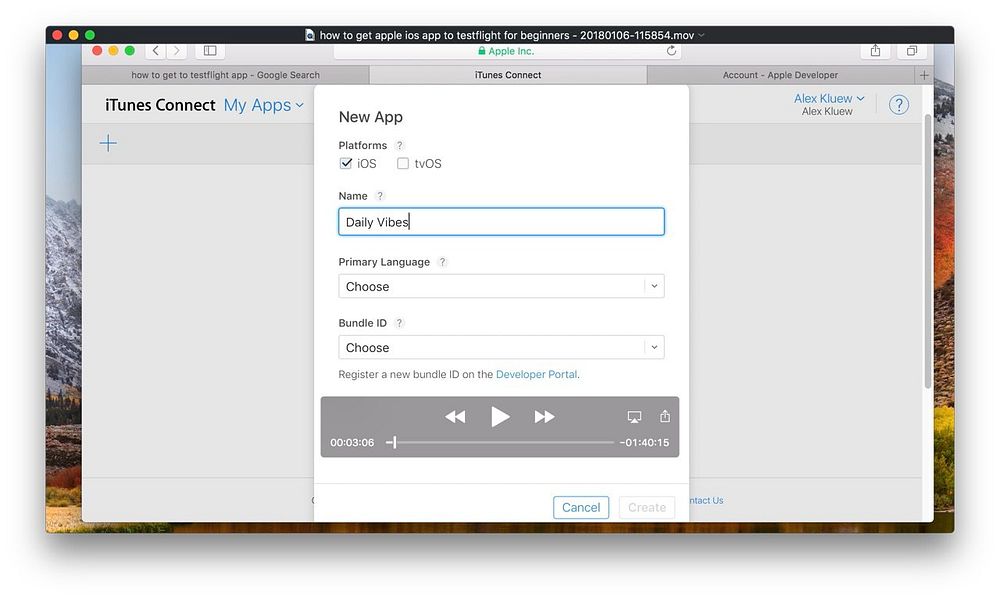1000x598 pixels.
Task: Click the Apple Inc. address bar
Action: (x=507, y=51)
